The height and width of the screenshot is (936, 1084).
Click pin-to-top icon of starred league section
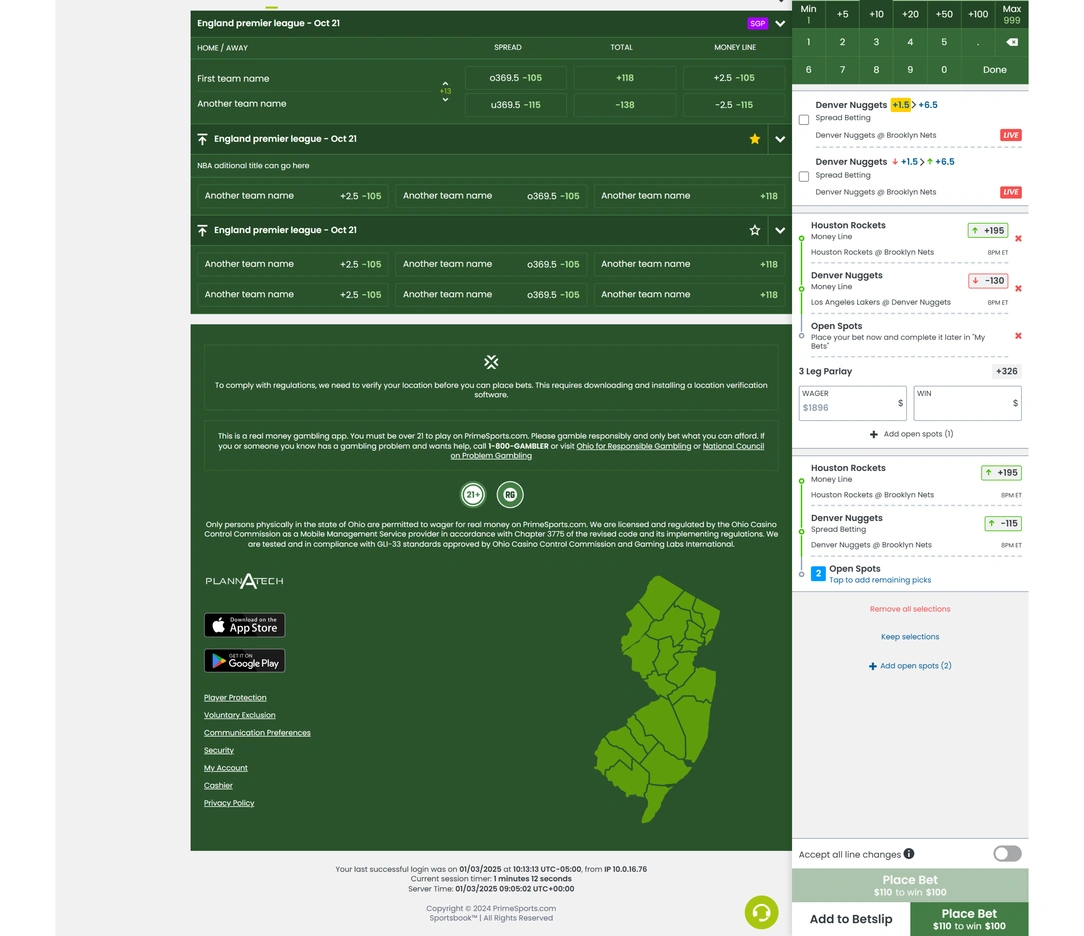click(x=203, y=139)
